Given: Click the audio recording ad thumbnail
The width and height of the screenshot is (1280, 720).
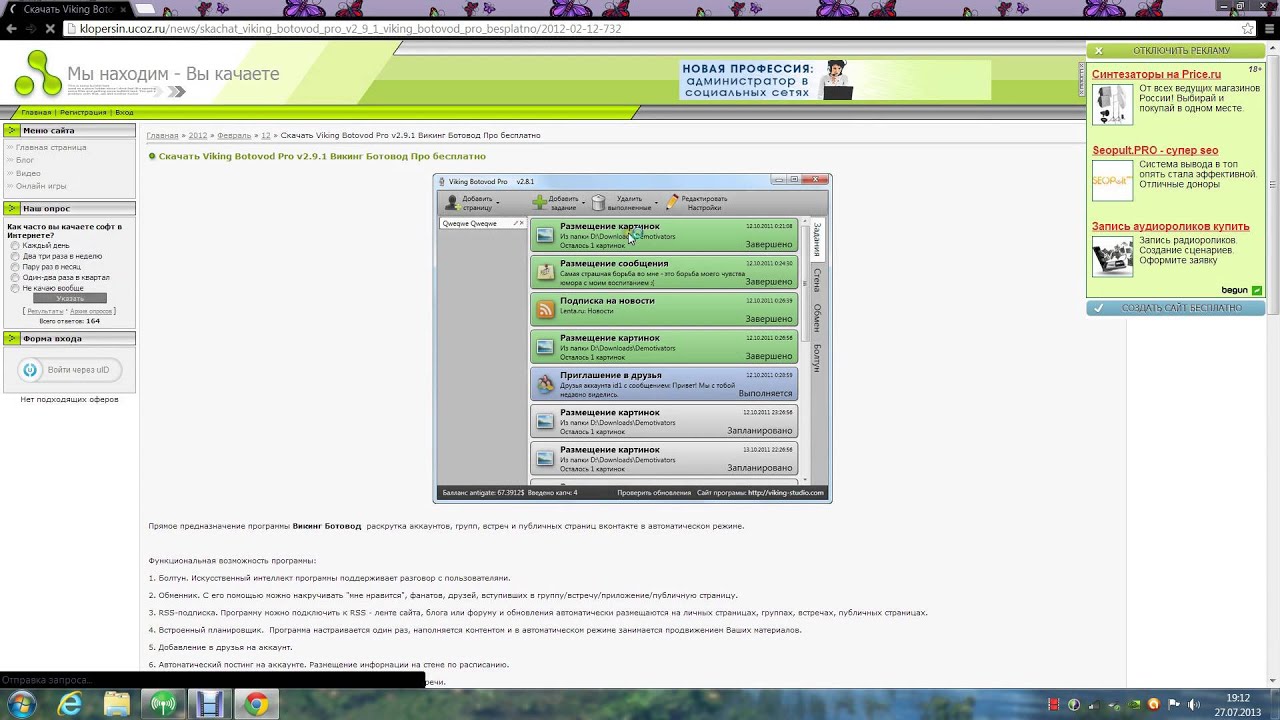Looking at the screenshot, I should point(1112,257).
